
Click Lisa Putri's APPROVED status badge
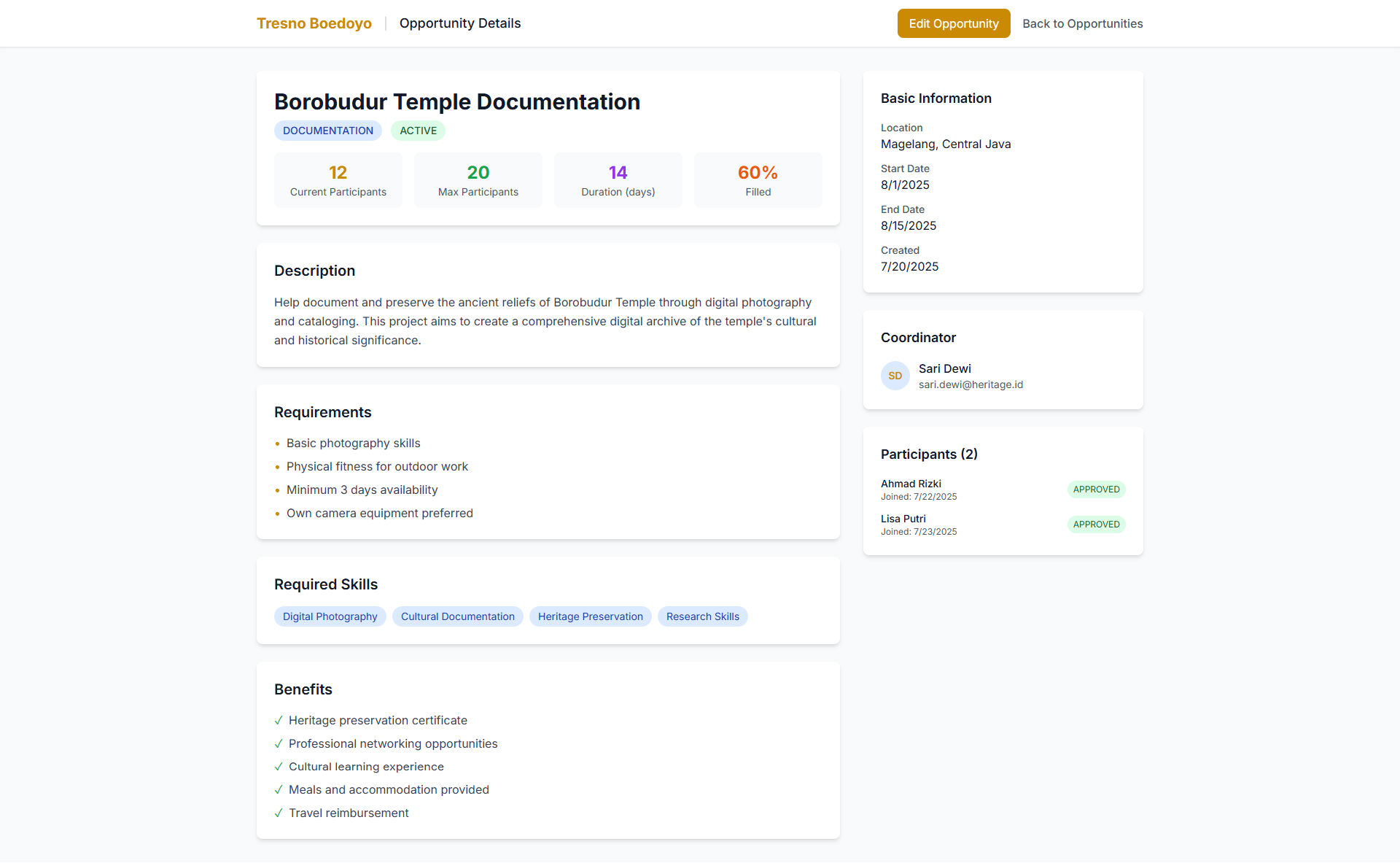[x=1096, y=525]
